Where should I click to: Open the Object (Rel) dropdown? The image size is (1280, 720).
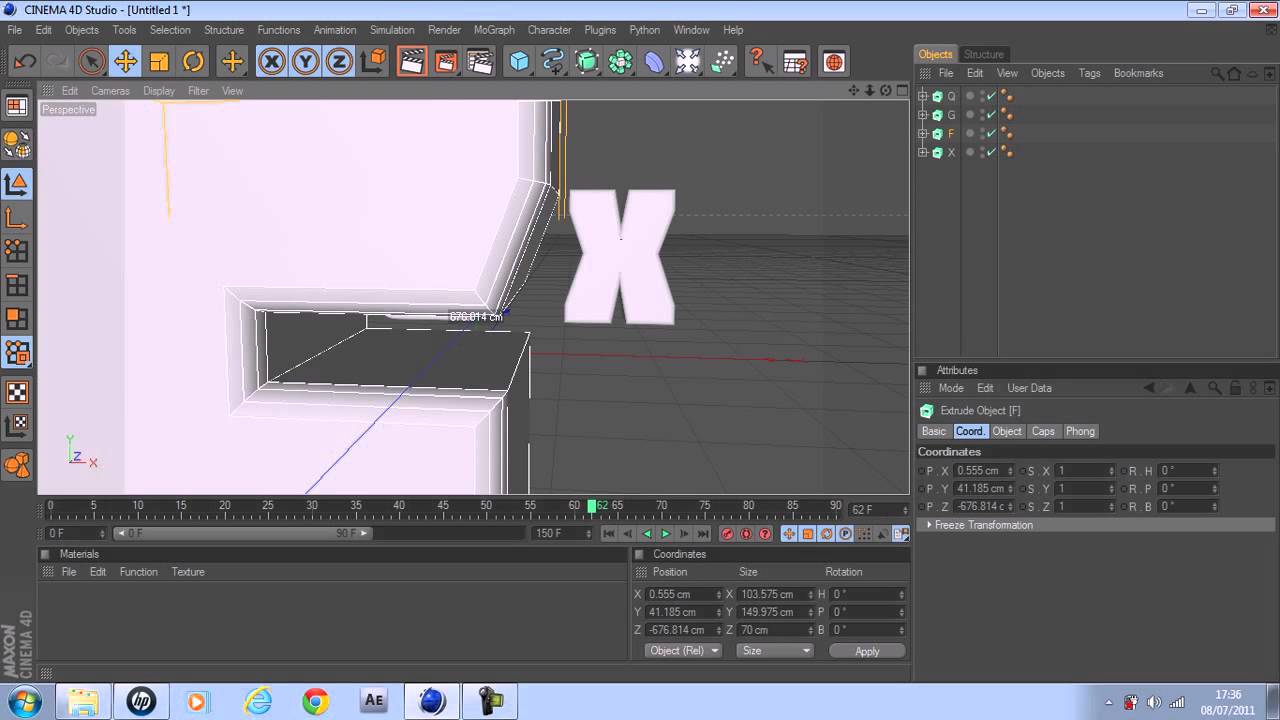coord(683,650)
